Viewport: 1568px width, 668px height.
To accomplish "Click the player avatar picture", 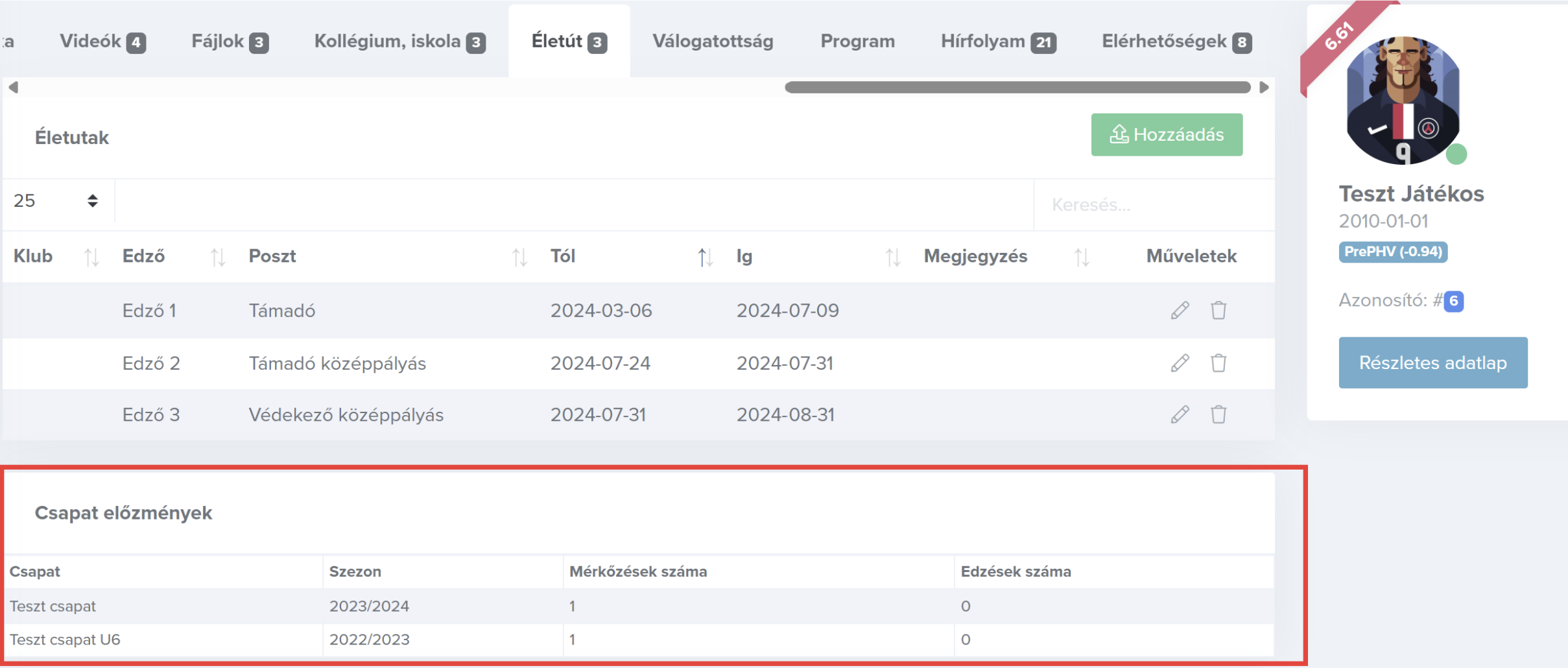I will 1403,101.
